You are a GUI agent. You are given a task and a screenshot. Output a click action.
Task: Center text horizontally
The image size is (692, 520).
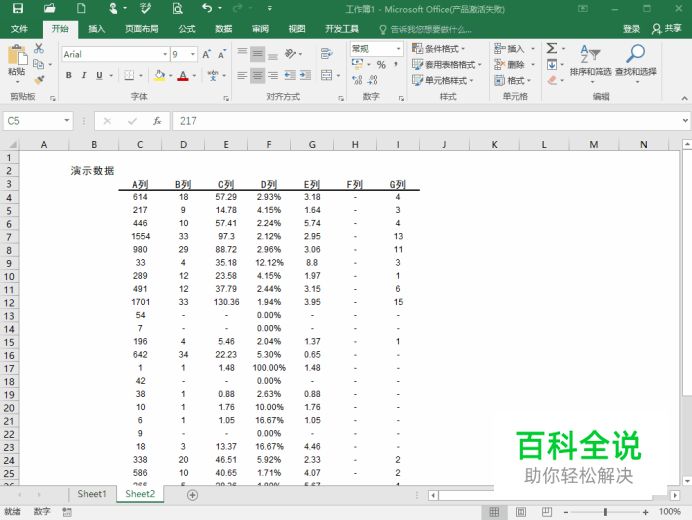258,75
